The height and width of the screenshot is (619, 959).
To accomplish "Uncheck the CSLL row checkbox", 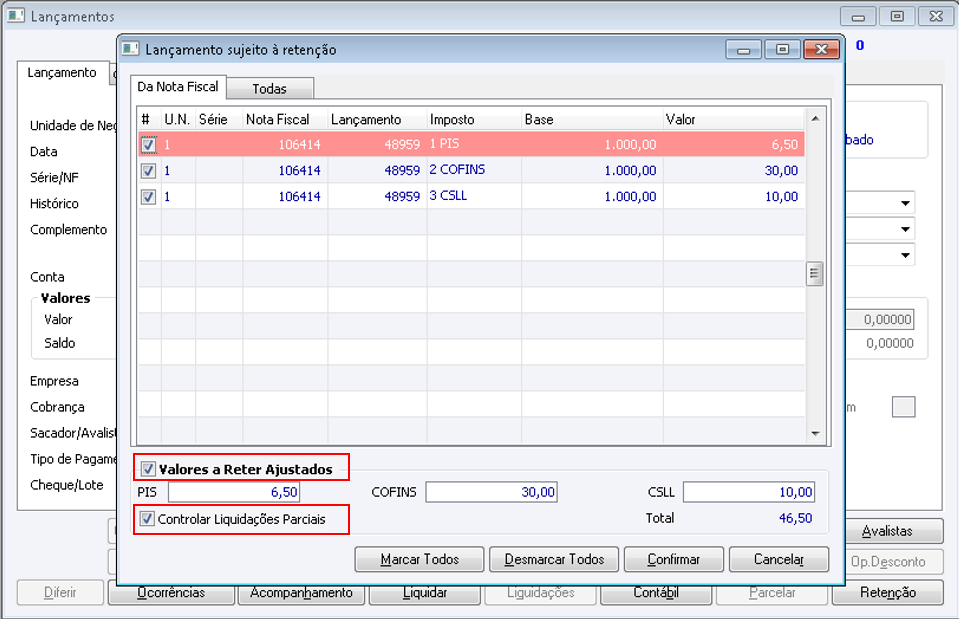I will (149, 197).
